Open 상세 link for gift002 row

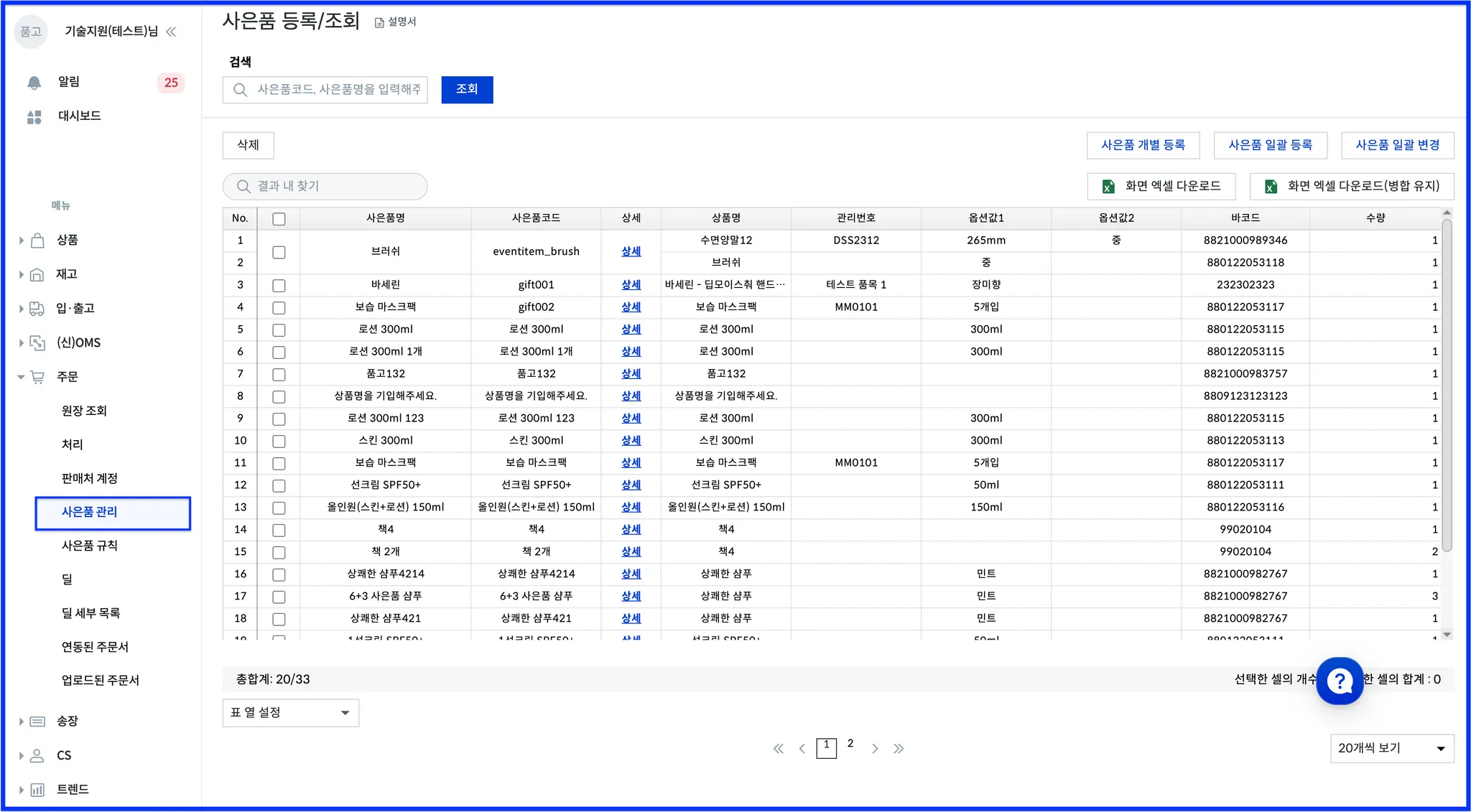click(631, 307)
